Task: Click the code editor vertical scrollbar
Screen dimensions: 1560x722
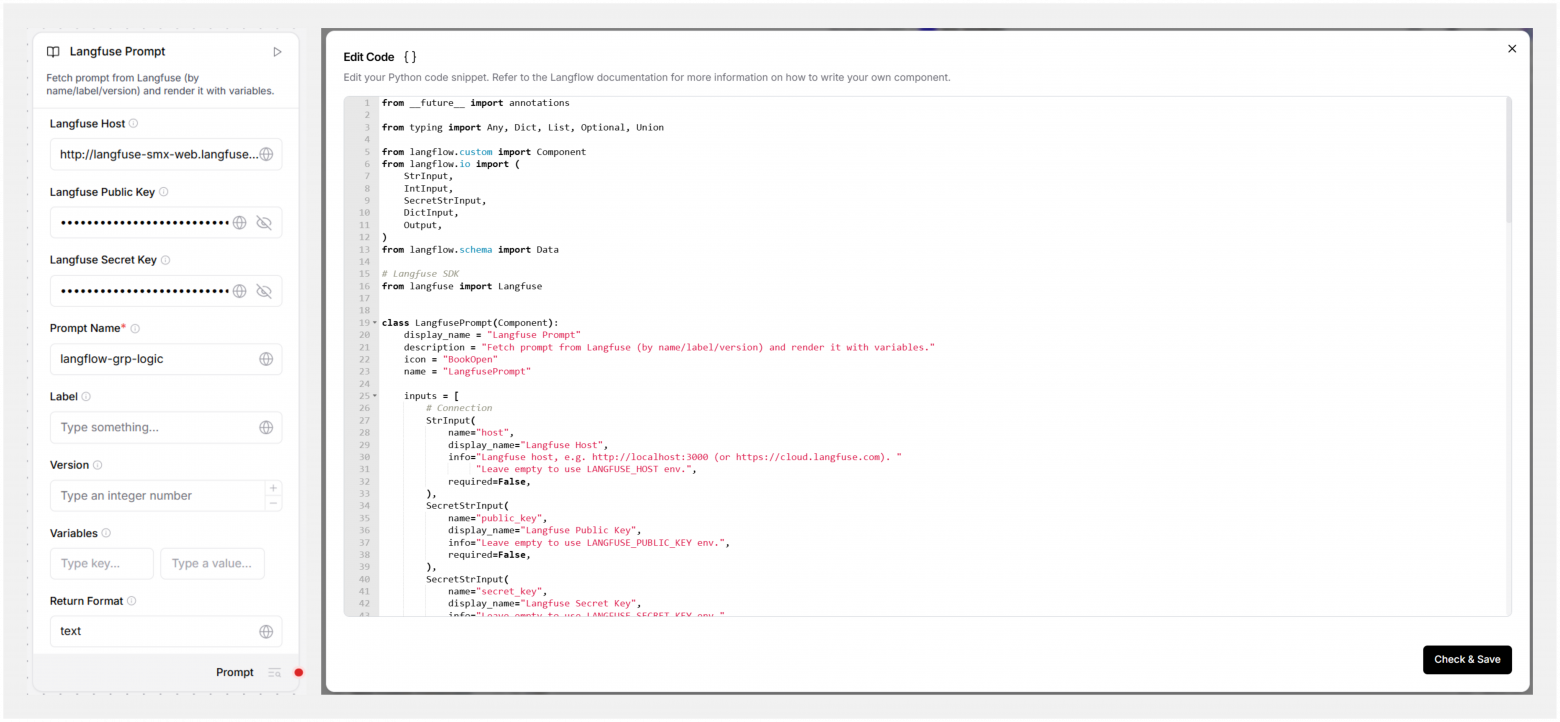Action: point(1508,160)
